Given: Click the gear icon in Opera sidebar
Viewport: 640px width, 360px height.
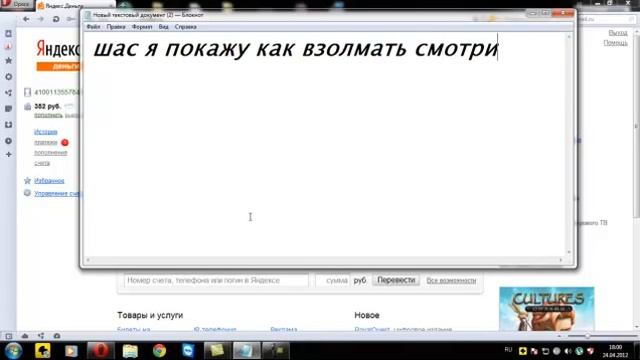Looking at the screenshot, I should tap(9, 77).
